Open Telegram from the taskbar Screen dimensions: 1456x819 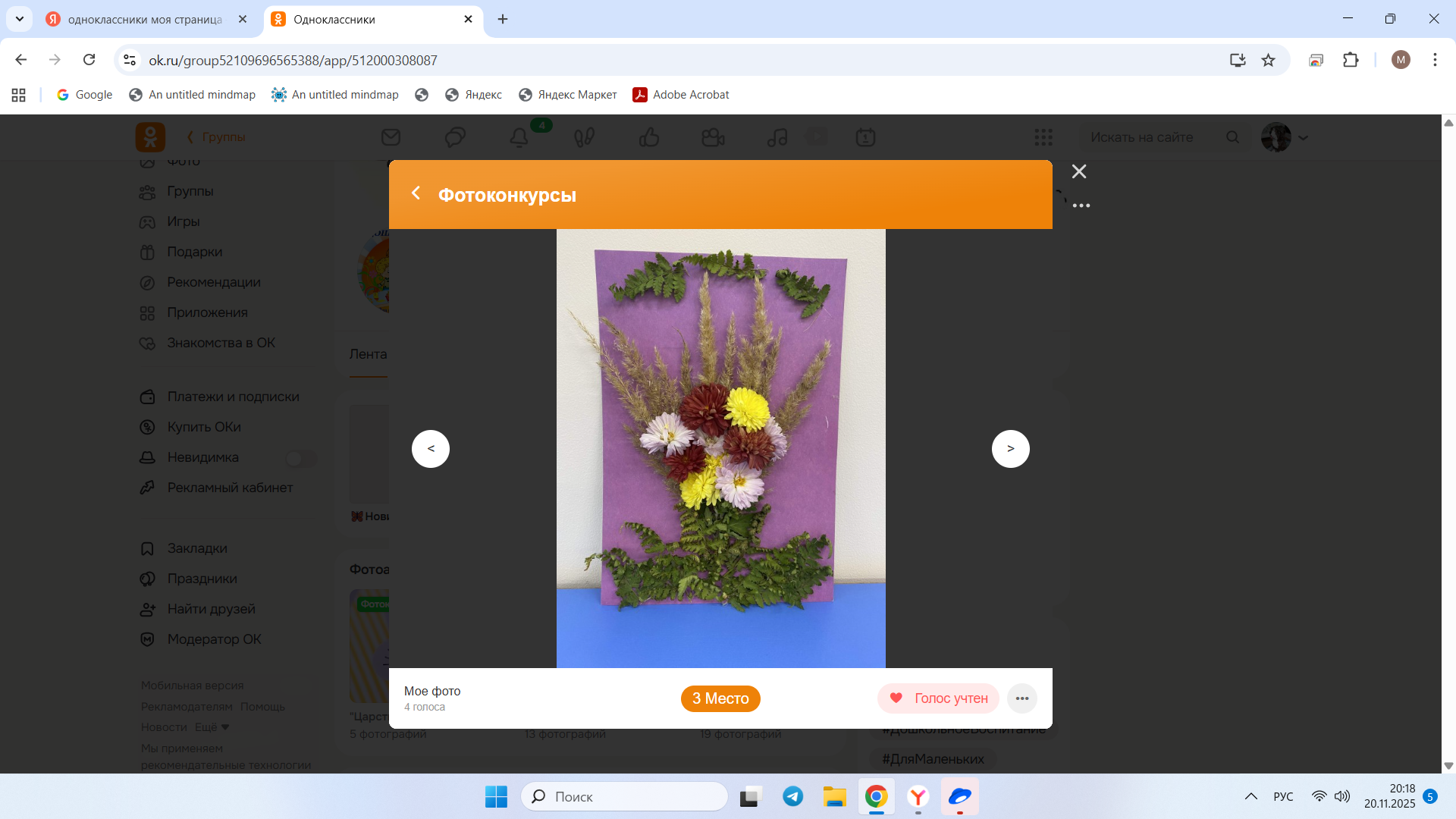(x=792, y=796)
